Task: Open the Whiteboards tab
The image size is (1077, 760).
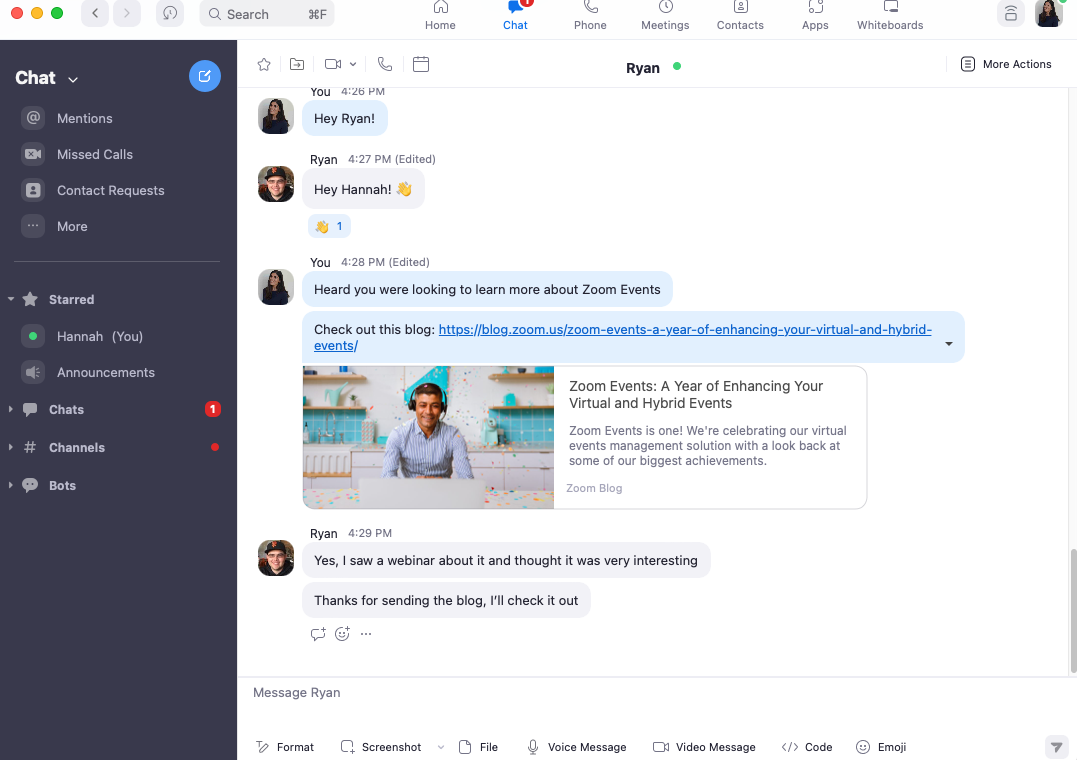Action: [890, 16]
